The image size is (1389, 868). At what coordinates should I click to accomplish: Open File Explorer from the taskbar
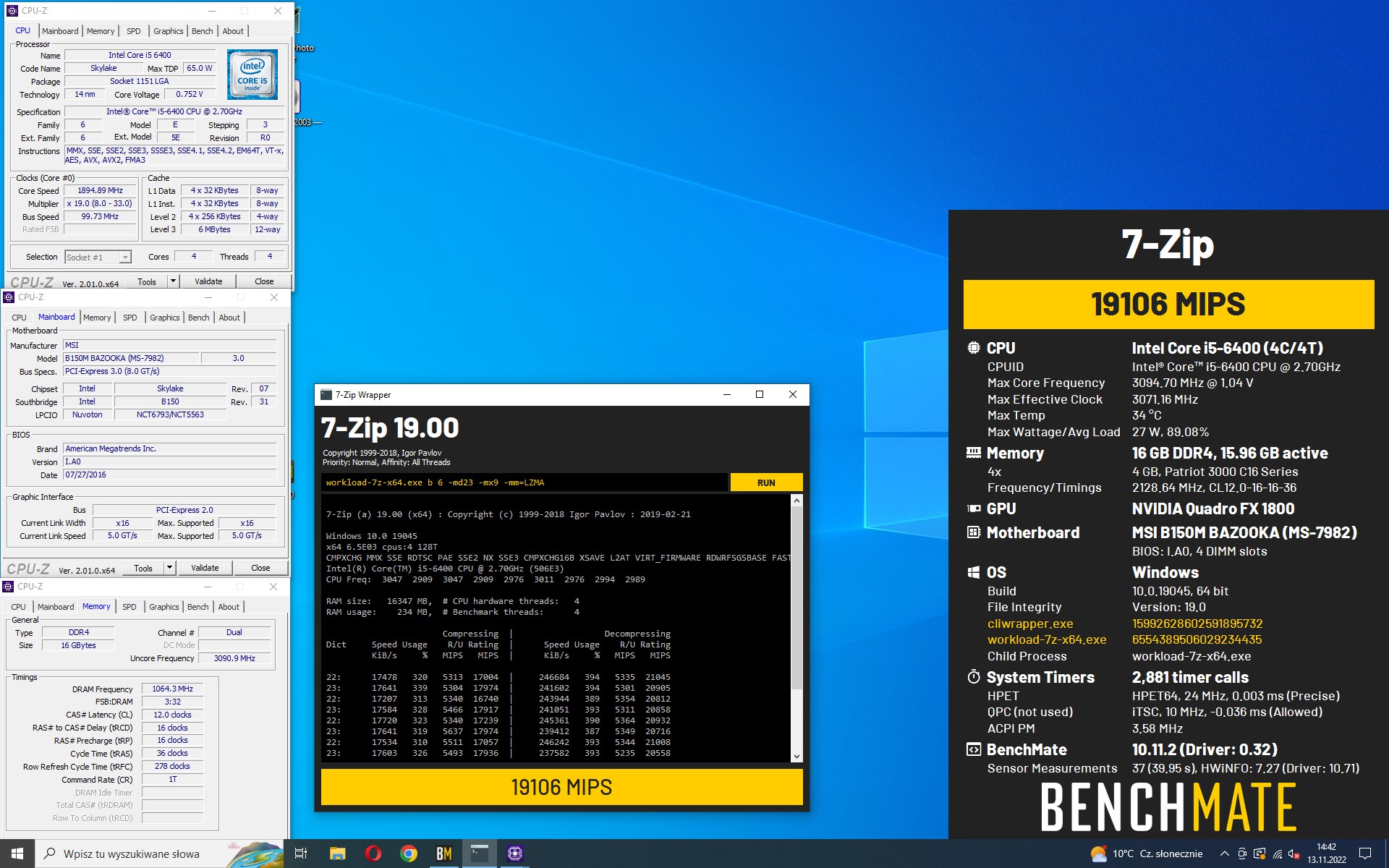(x=337, y=854)
